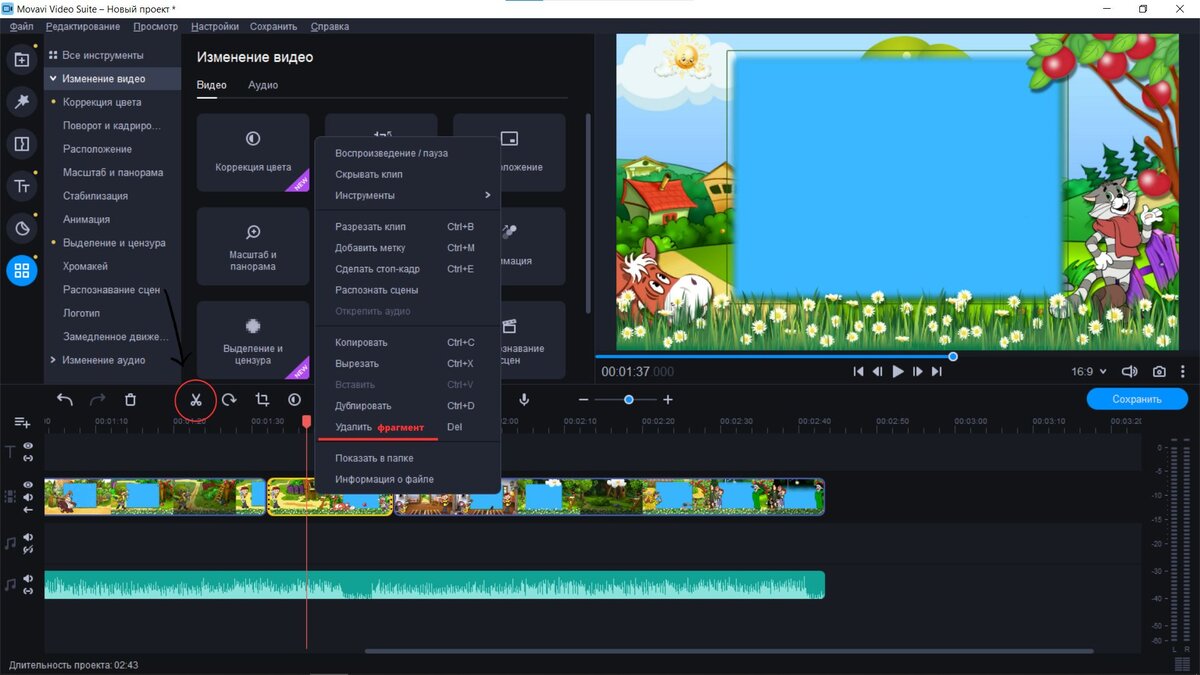The image size is (1200, 675).
Task: Open the transitions sidebar tab
Action: (x=21, y=143)
